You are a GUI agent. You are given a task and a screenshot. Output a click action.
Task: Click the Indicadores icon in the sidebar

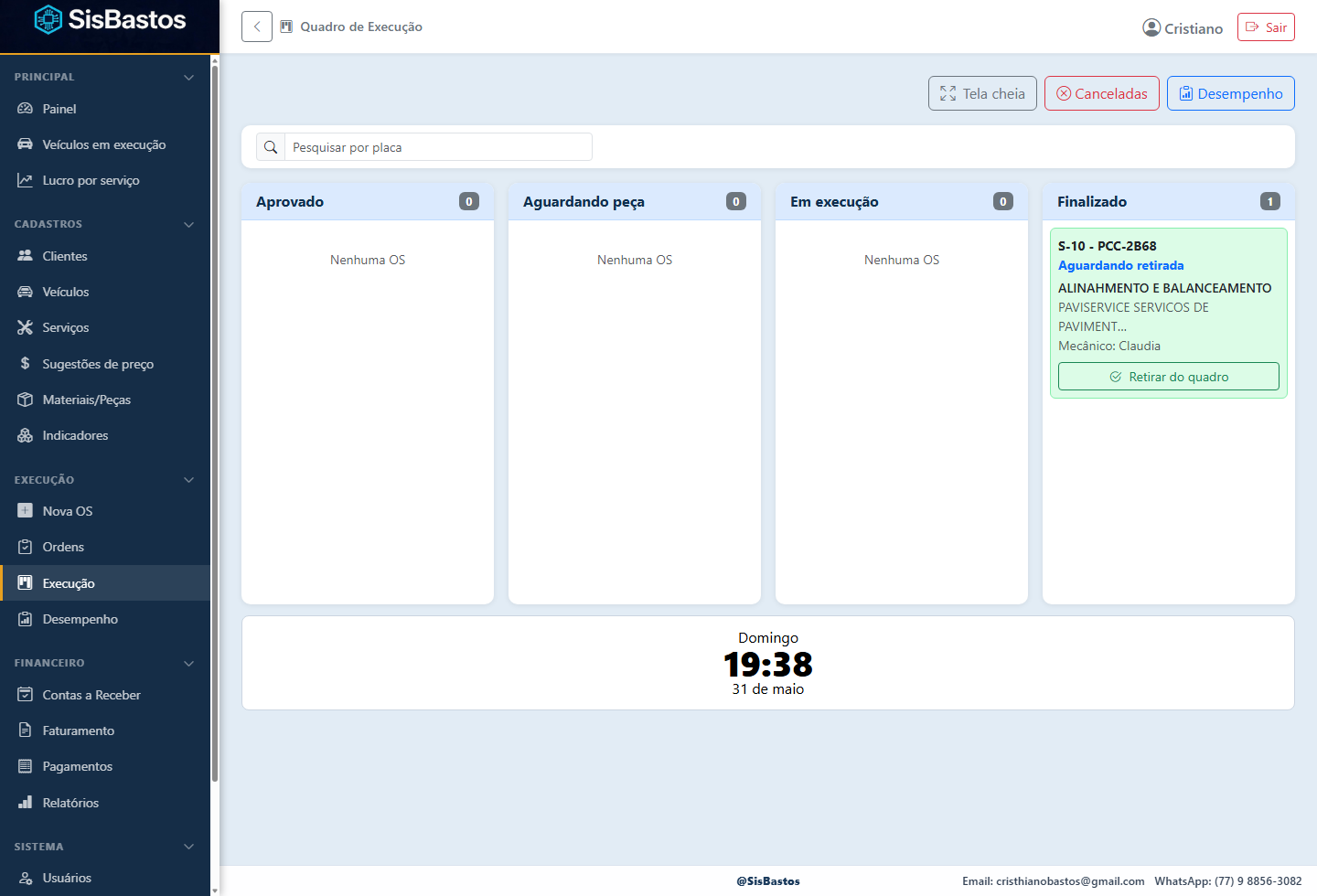(x=25, y=435)
